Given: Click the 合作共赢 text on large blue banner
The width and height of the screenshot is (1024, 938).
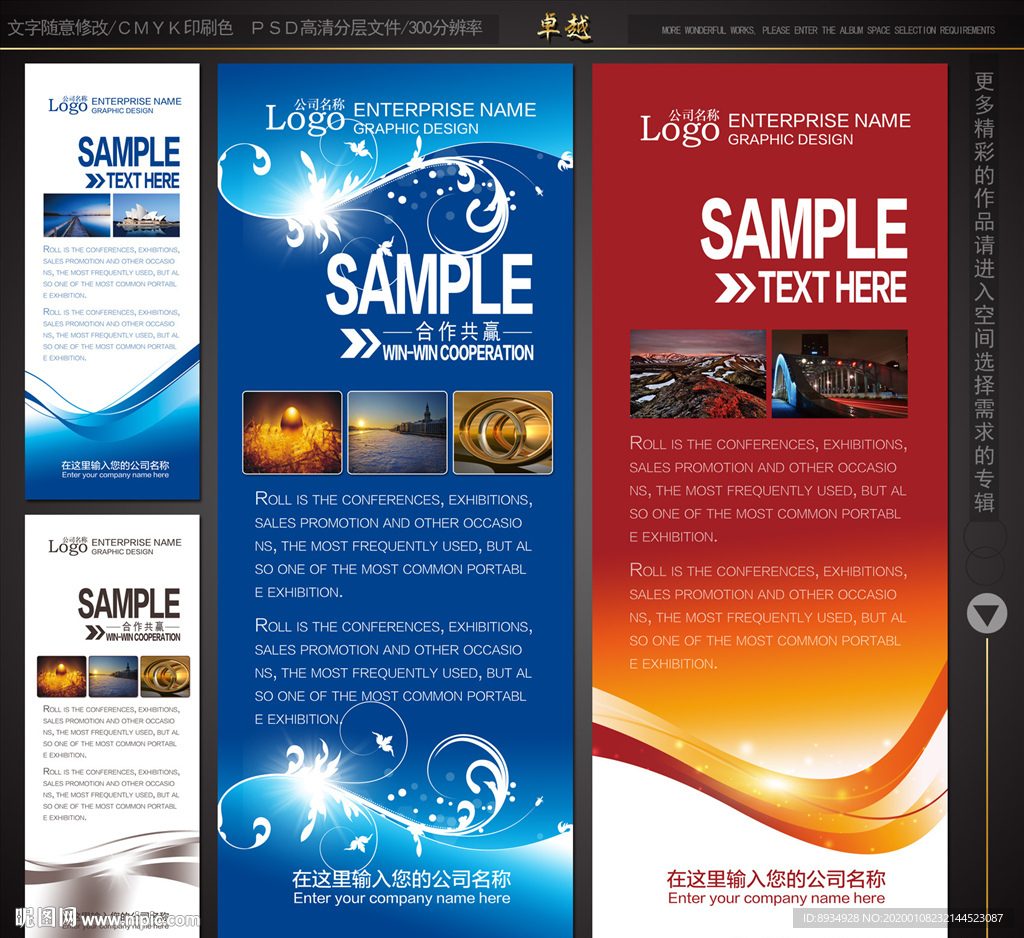Looking at the screenshot, I should [x=458, y=332].
